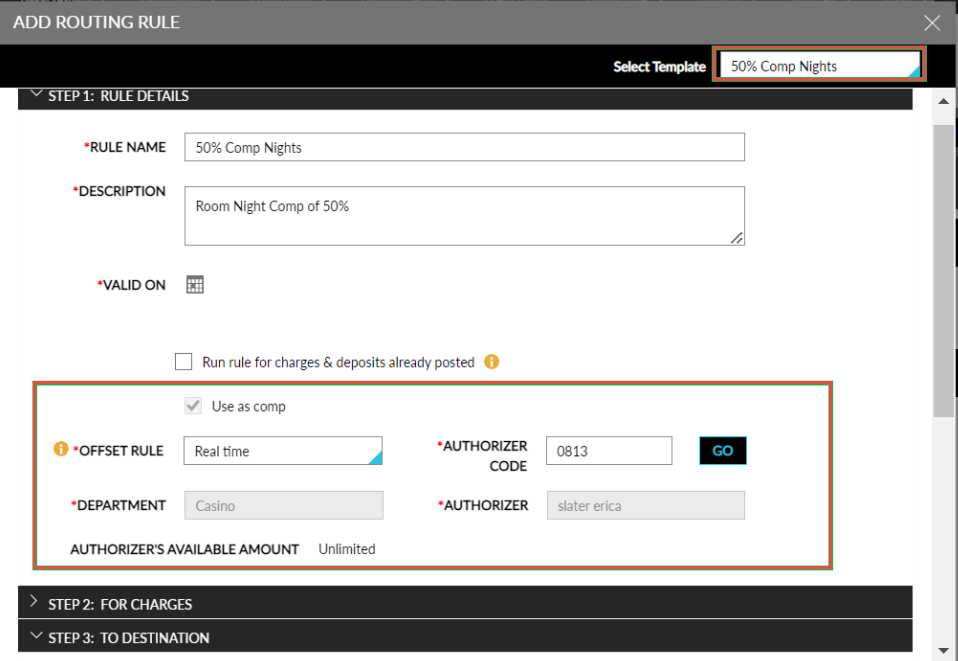
Task: Collapse the Step 3 To Destination section
Action: click(37, 637)
